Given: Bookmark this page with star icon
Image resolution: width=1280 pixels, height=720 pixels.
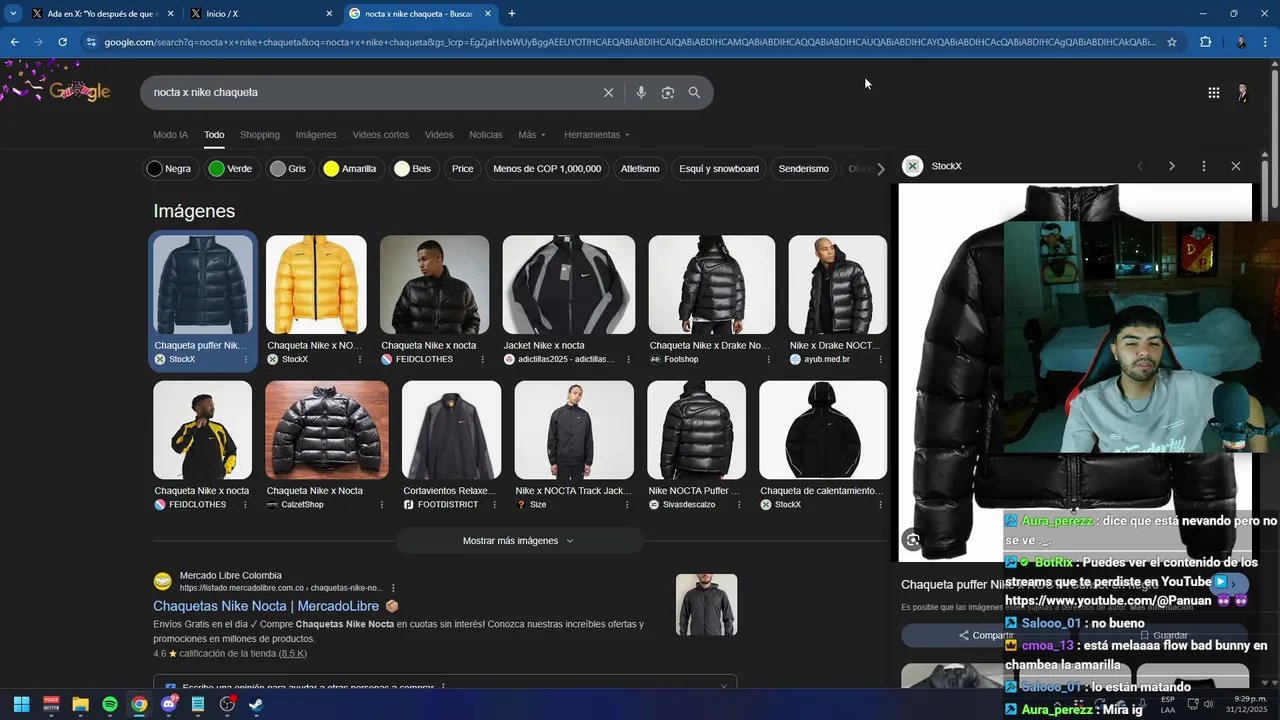Looking at the screenshot, I should coord(1172,42).
